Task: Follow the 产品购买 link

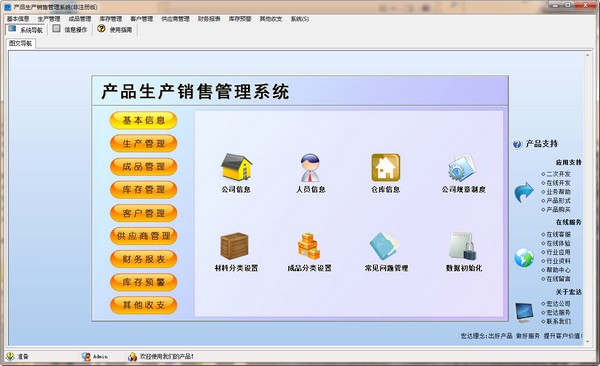Action: coord(558,209)
